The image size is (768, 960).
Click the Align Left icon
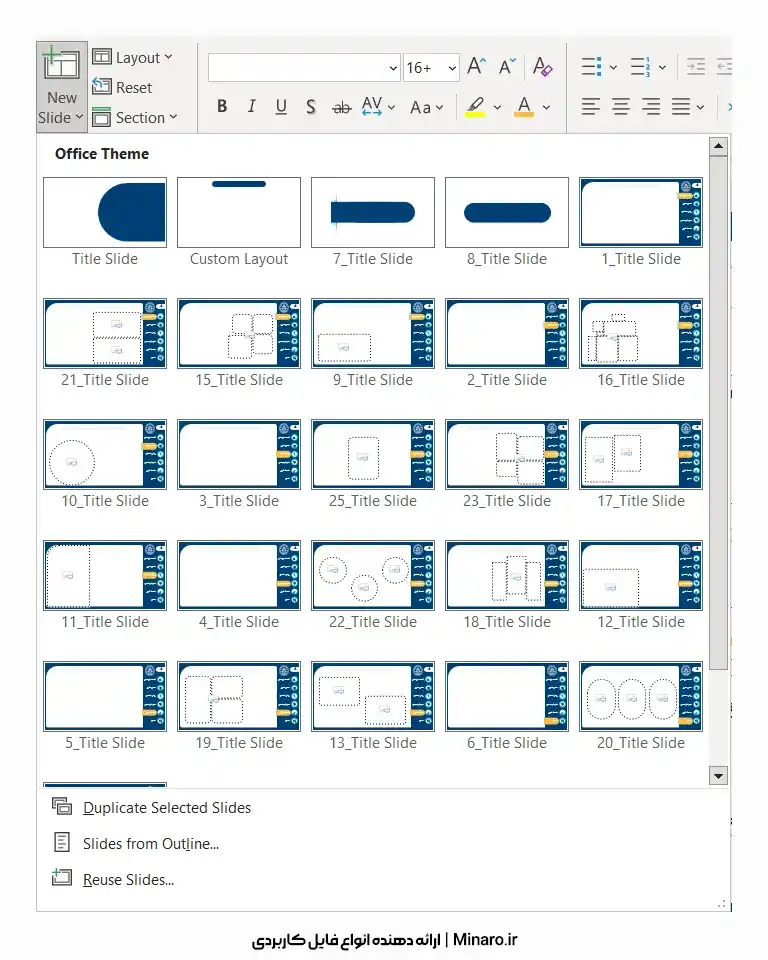(x=591, y=107)
